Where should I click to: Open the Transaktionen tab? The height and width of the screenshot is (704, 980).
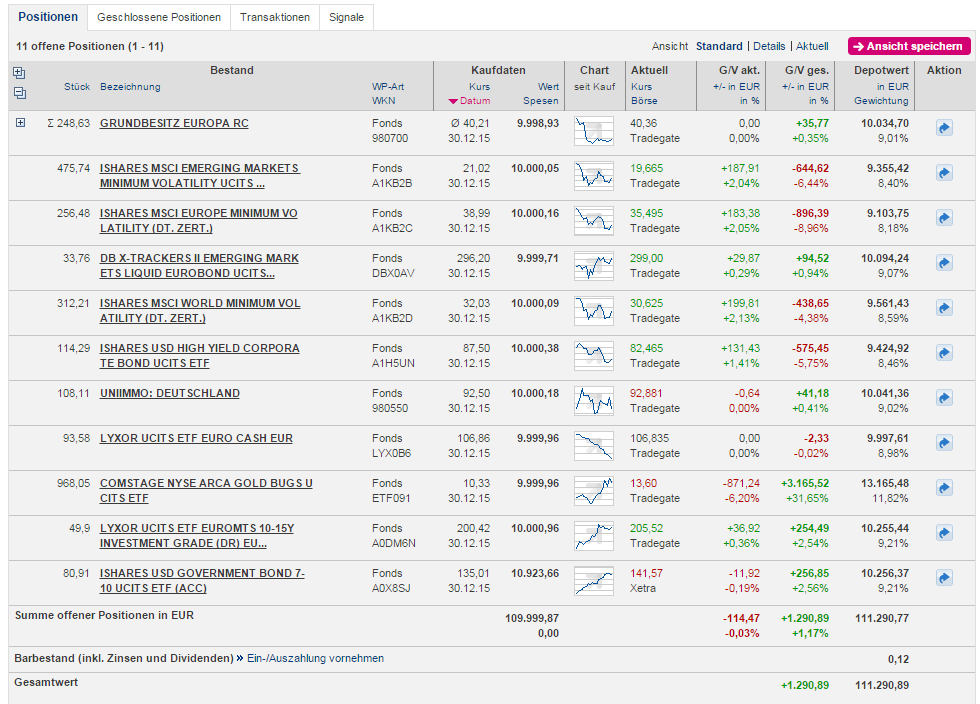click(x=275, y=17)
